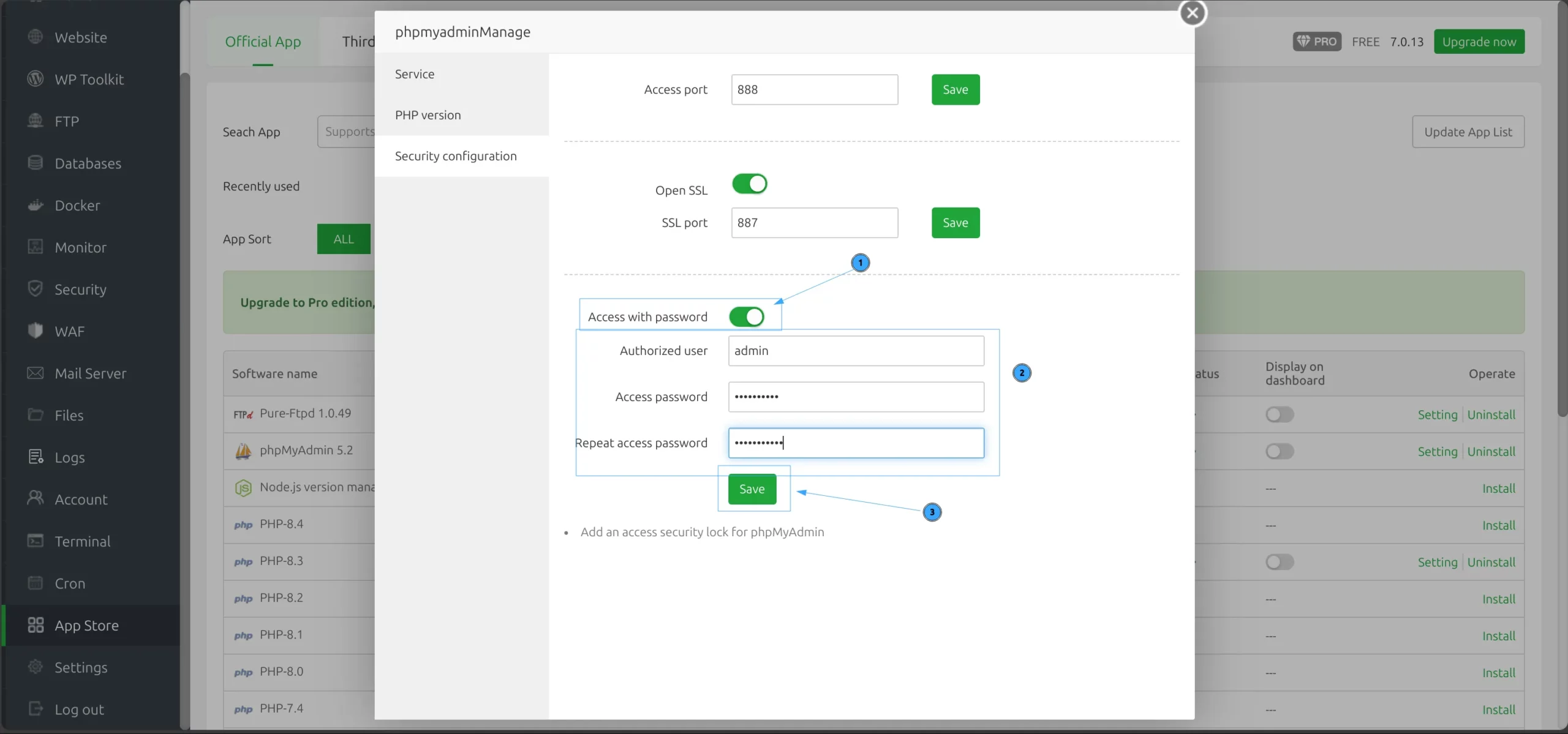Open the WAF shield icon
Viewport: 1568px width, 734px height.
coord(36,331)
